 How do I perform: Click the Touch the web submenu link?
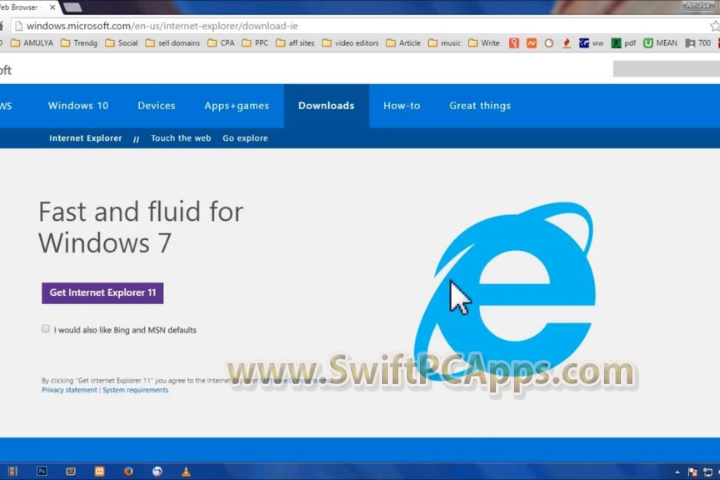[x=181, y=138]
